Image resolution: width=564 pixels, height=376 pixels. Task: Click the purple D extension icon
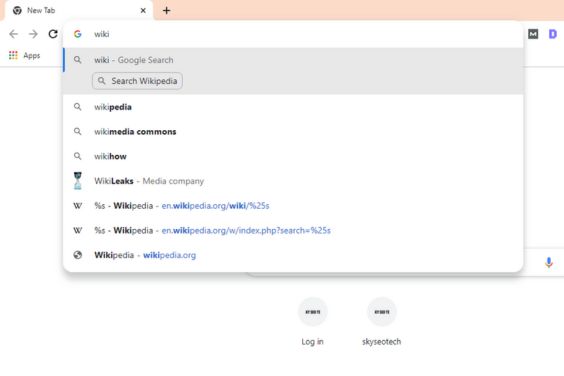pyautogui.click(x=552, y=34)
